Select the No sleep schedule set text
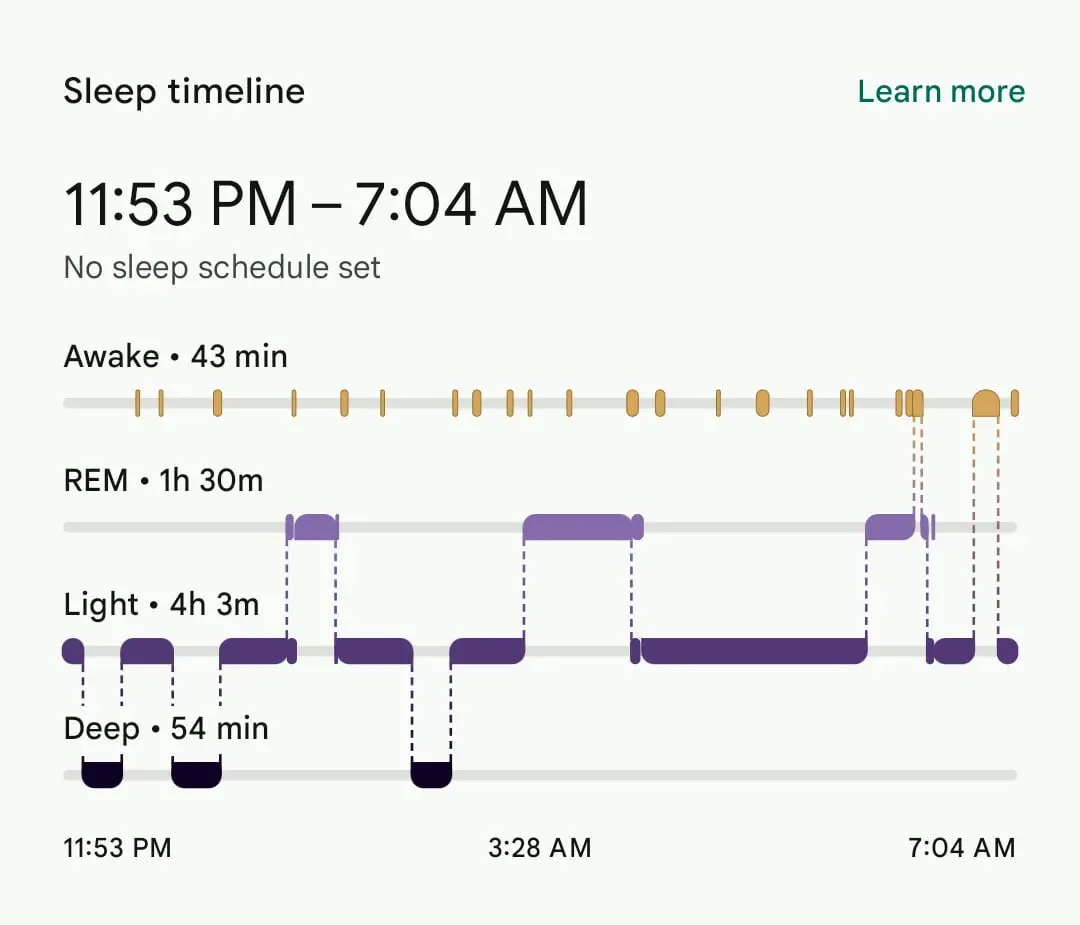The height and width of the screenshot is (925, 1080). (x=221, y=268)
